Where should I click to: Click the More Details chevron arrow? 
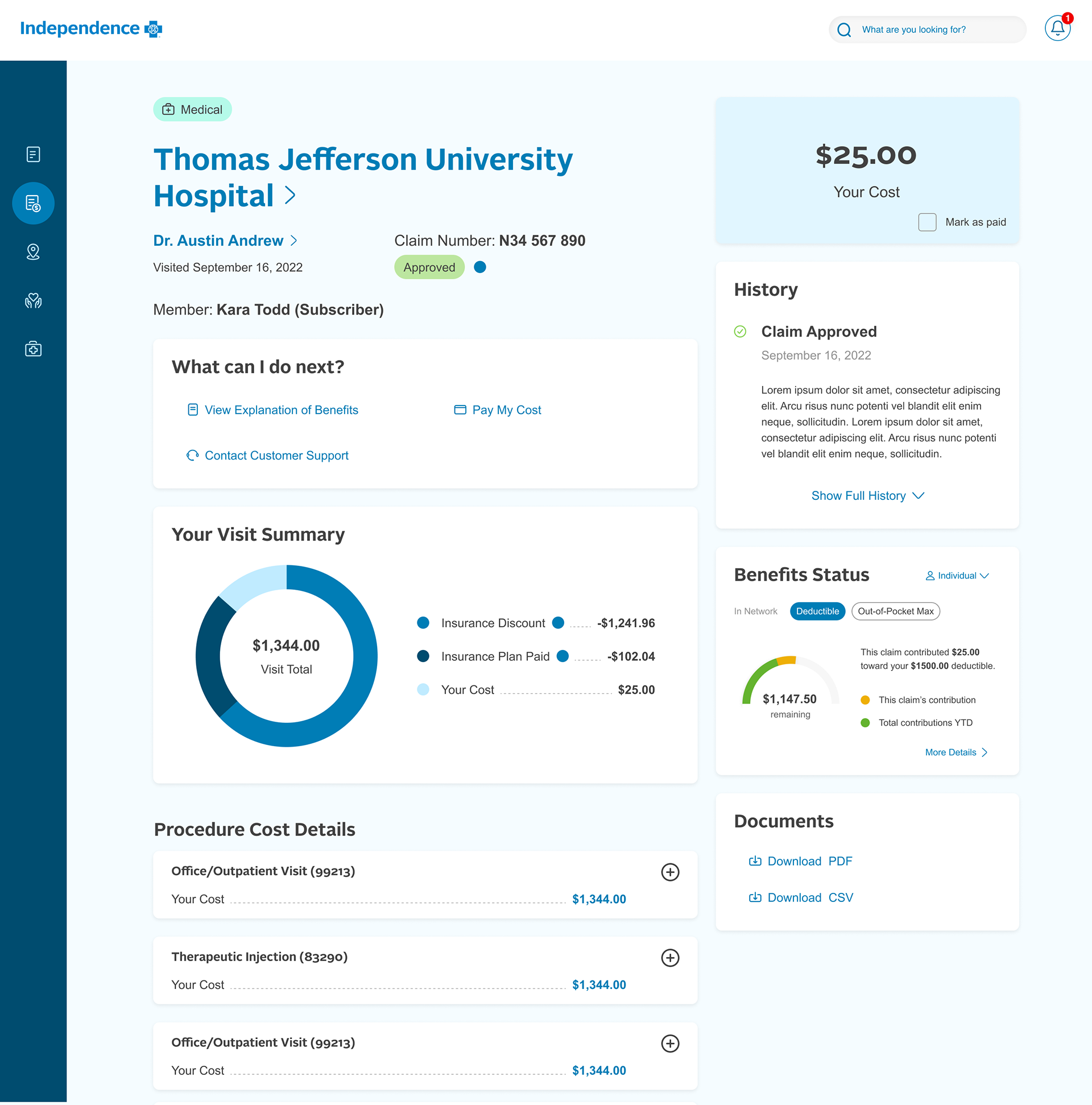pos(984,752)
